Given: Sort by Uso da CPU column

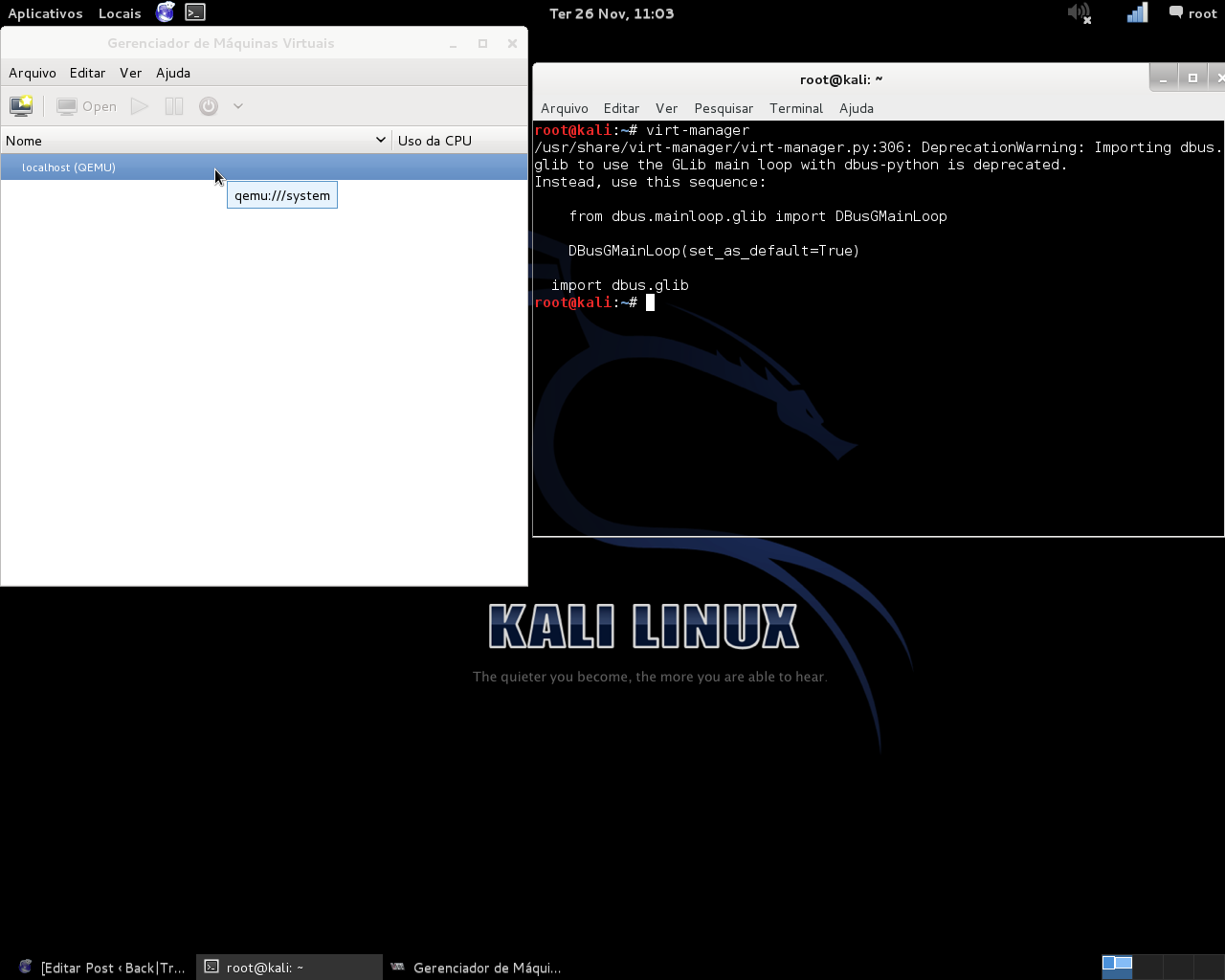Looking at the screenshot, I should point(460,141).
